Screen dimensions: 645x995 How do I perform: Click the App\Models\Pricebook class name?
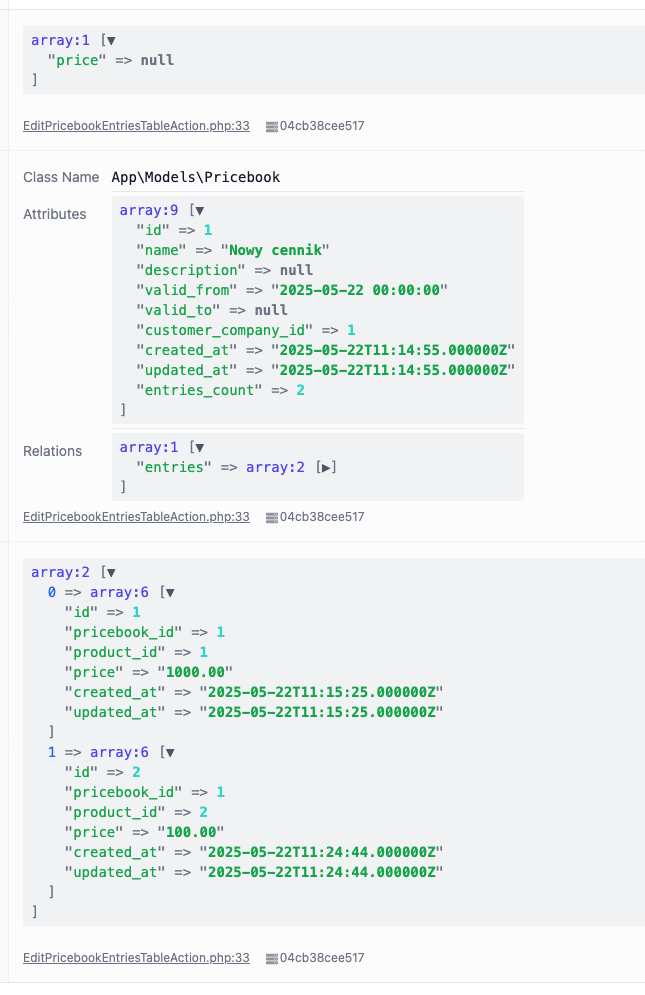(x=195, y=177)
